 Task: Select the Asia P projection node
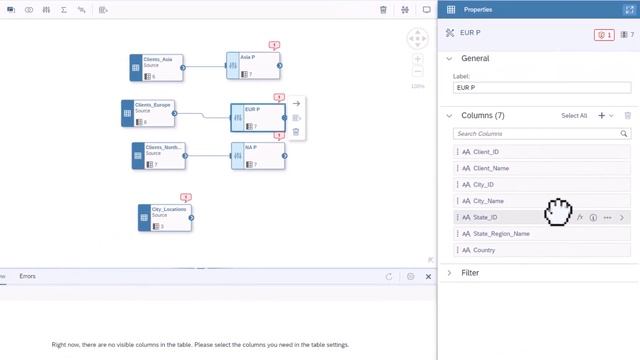click(253, 65)
